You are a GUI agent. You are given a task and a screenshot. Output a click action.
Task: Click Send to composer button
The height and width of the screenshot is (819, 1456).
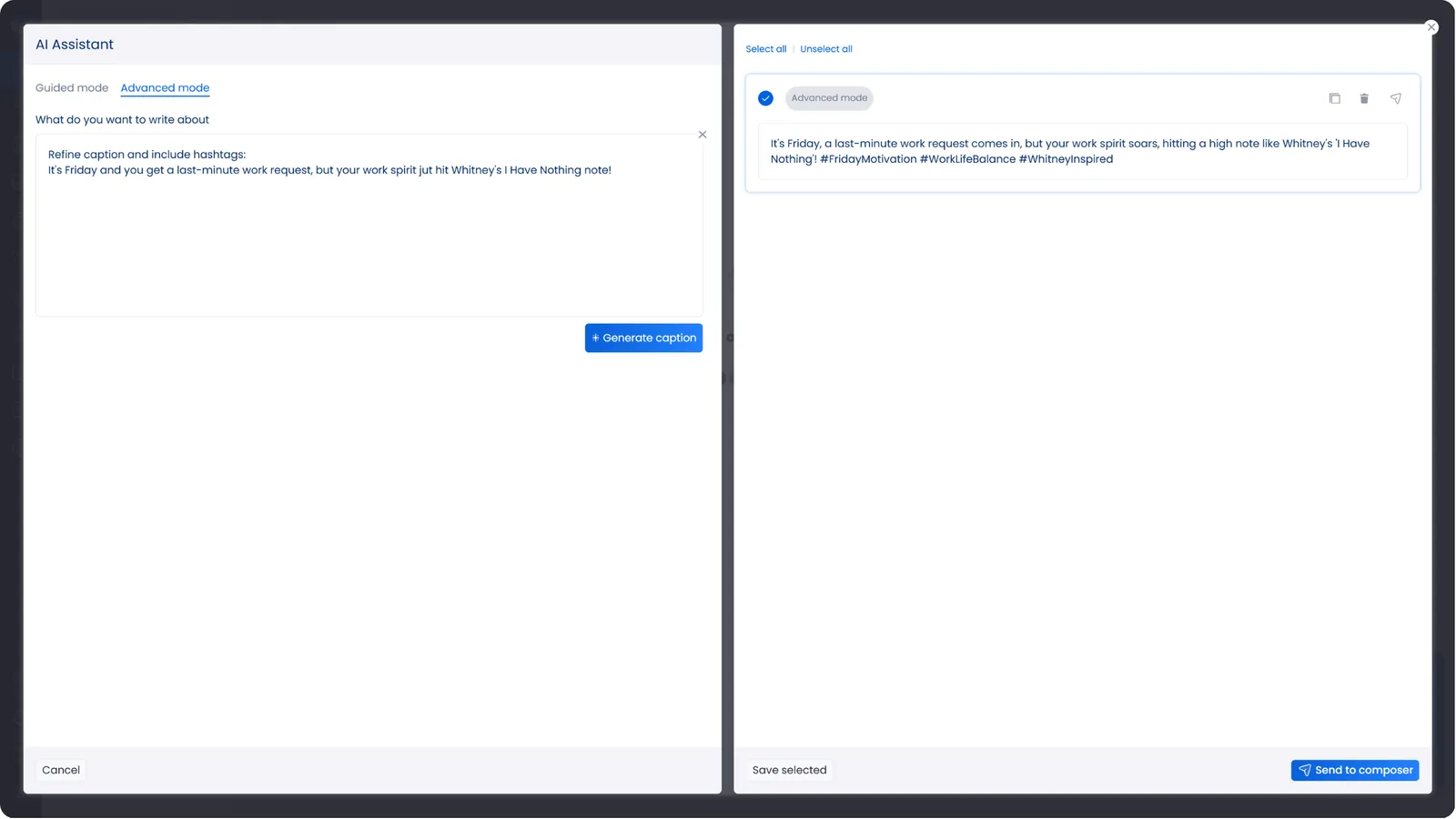[1354, 770]
